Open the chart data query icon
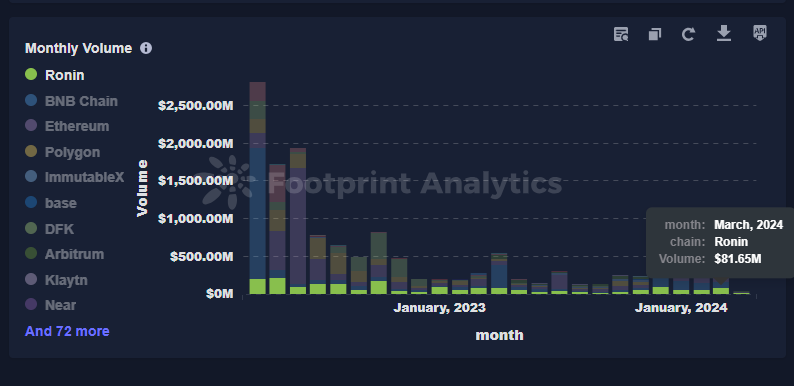The image size is (794, 386). (621, 34)
